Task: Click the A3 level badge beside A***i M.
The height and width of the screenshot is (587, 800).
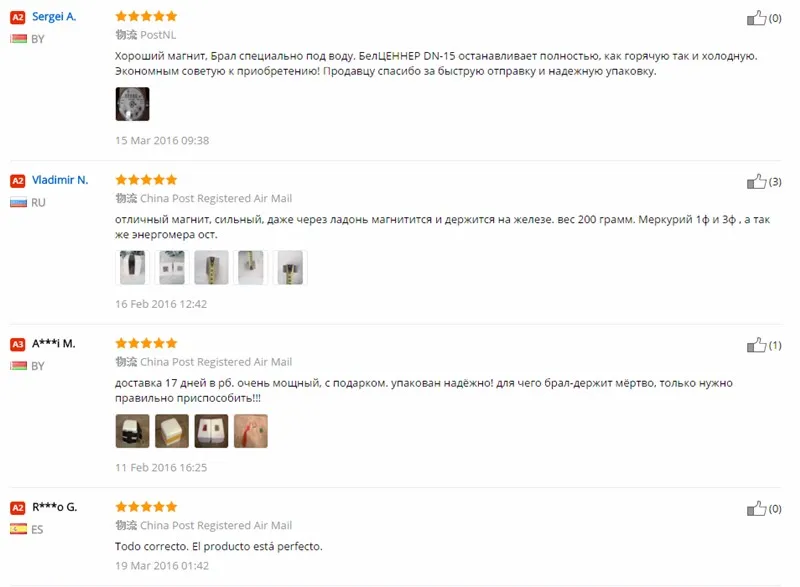Action: pyautogui.click(x=18, y=344)
